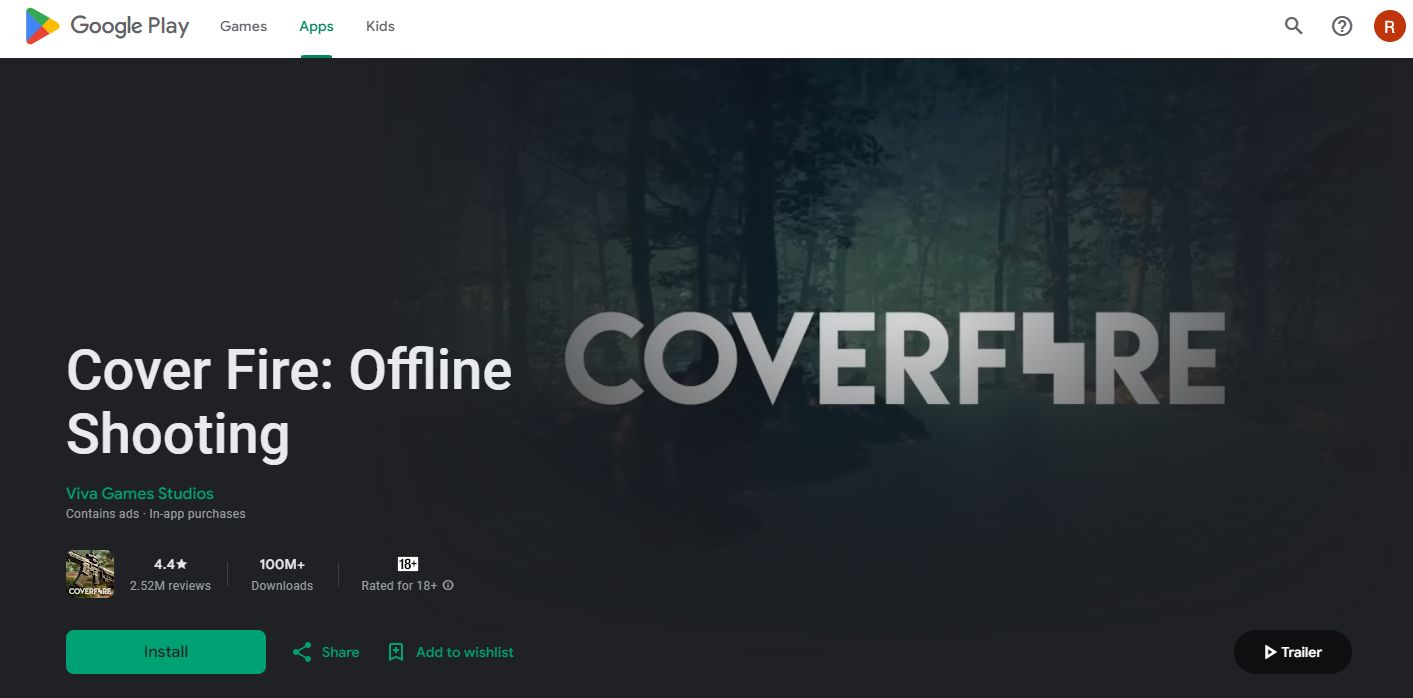Click the 18+ content rating badge

click(x=408, y=564)
